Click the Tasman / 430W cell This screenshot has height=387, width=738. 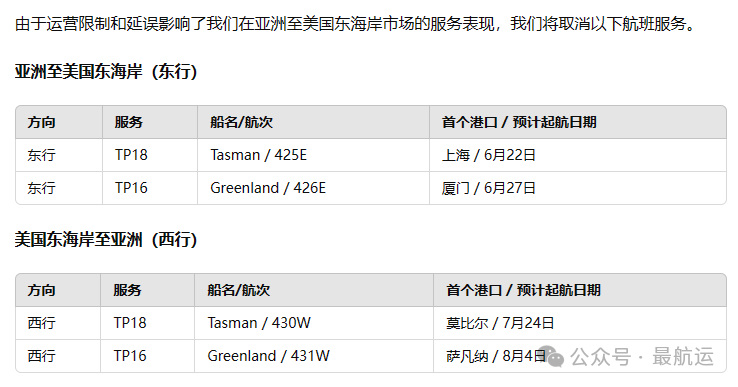313,323
